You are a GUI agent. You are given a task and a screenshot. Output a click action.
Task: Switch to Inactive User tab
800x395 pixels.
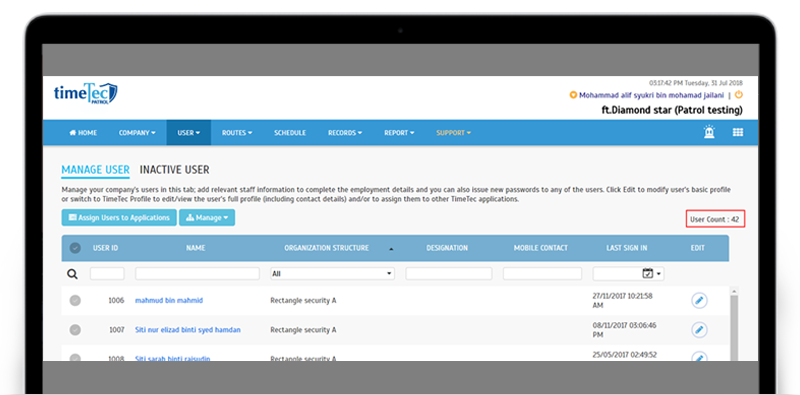pyautogui.click(x=174, y=170)
